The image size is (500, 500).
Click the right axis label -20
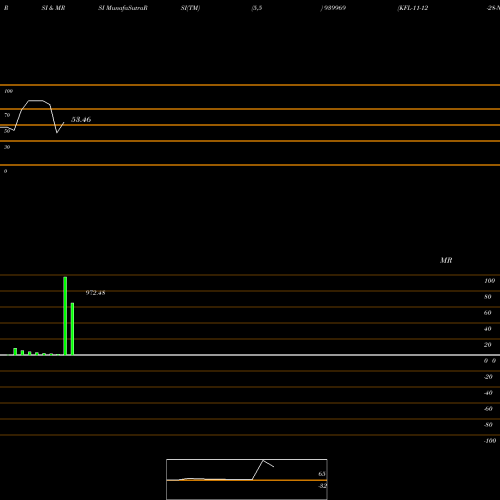(x=488, y=377)
